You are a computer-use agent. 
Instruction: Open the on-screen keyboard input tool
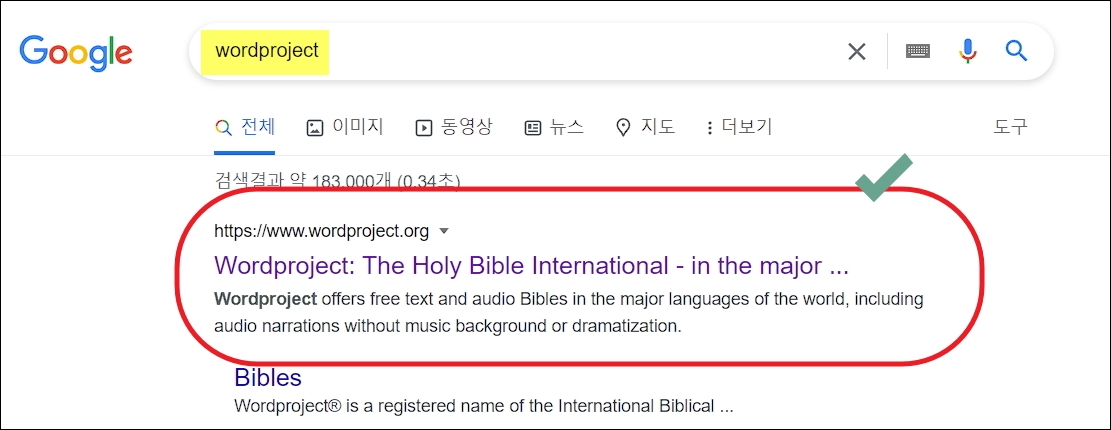point(918,51)
